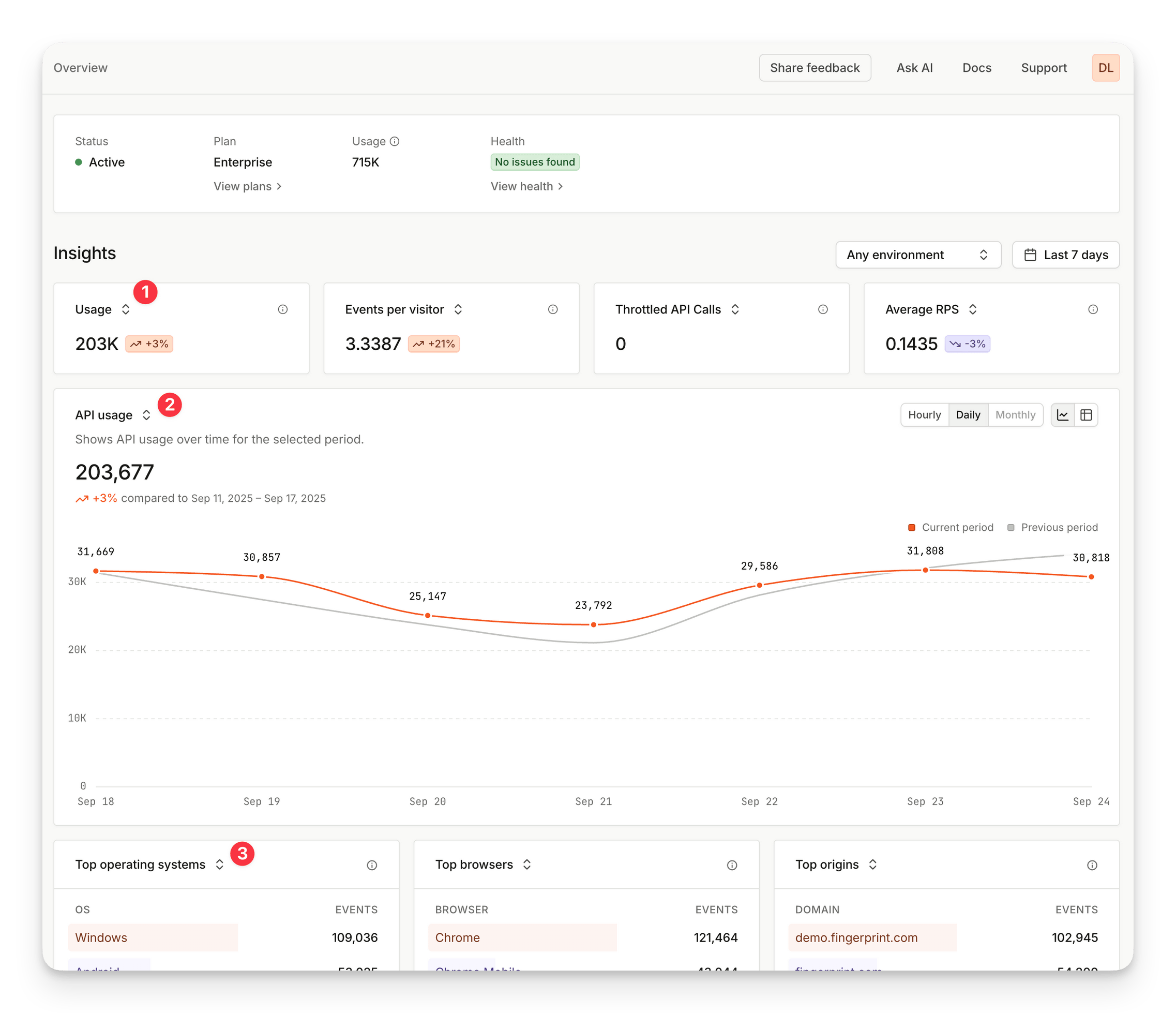
Task: Click Previous period legend marker
Action: pos(1011,528)
